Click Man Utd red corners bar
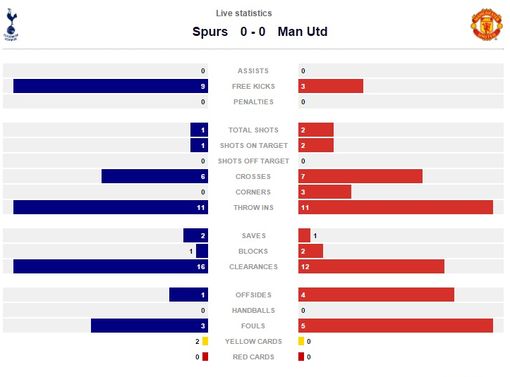510x377 pixels. pos(325,192)
